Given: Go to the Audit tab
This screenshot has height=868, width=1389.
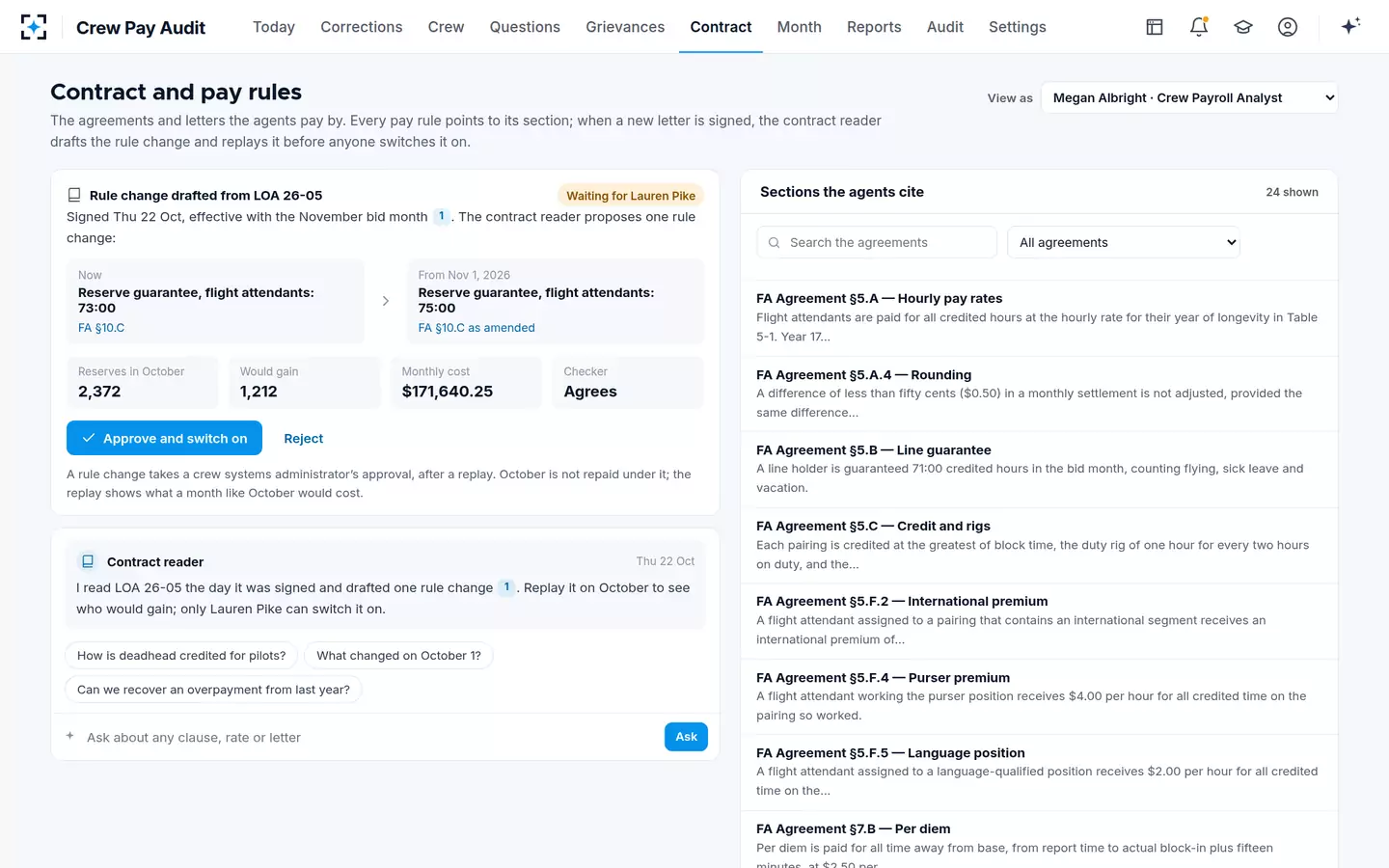Looking at the screenshot, I should [945, 27].
